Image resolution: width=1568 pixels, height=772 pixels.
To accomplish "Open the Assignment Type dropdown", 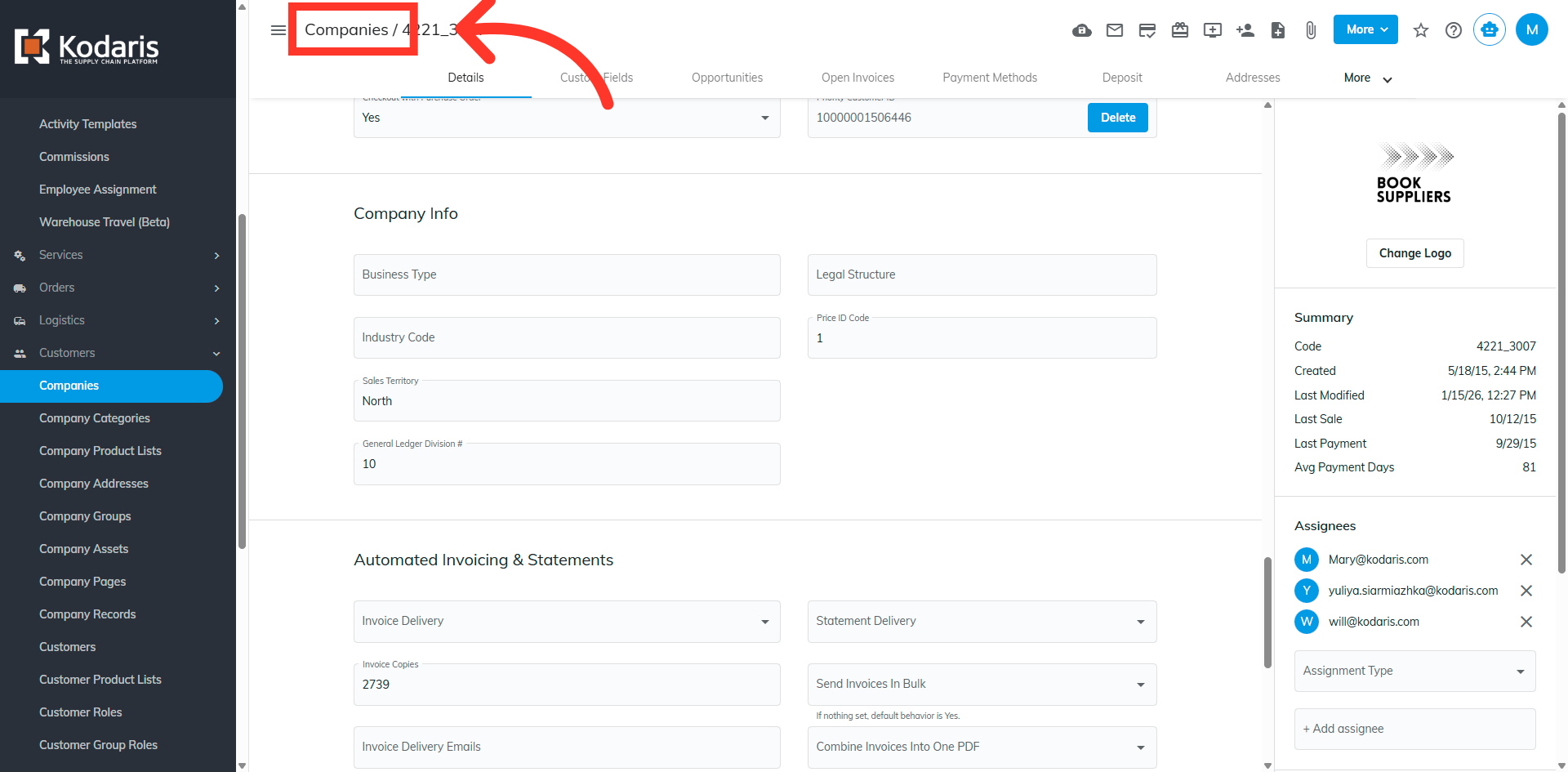I will [1414, 671].
